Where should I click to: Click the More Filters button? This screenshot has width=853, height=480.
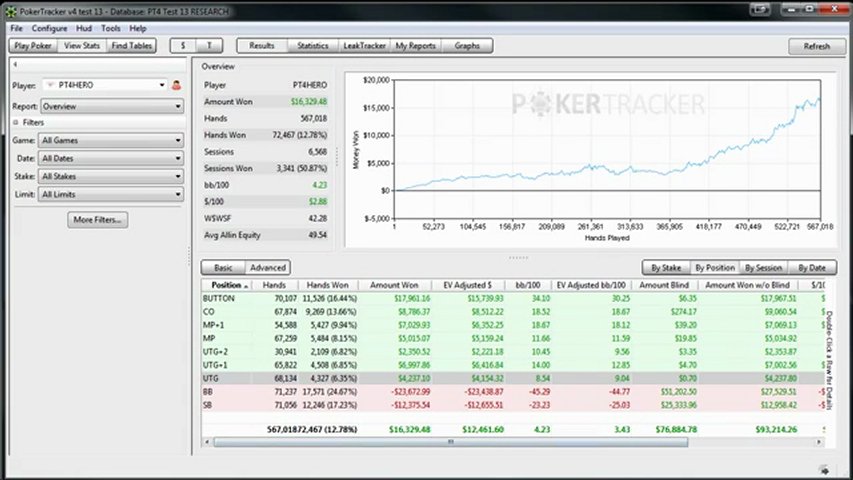(97, 220)
